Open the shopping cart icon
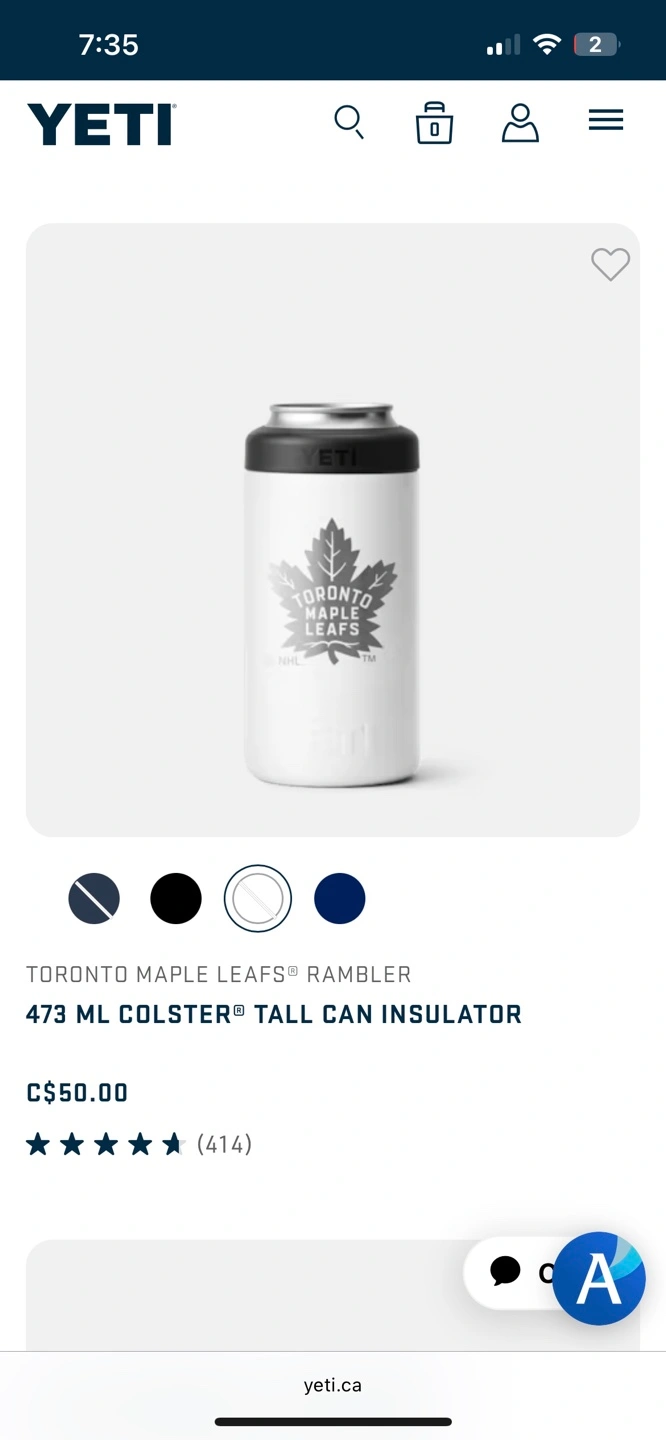This screenshot has height=1440, width=666. click(x=434, y=123)
